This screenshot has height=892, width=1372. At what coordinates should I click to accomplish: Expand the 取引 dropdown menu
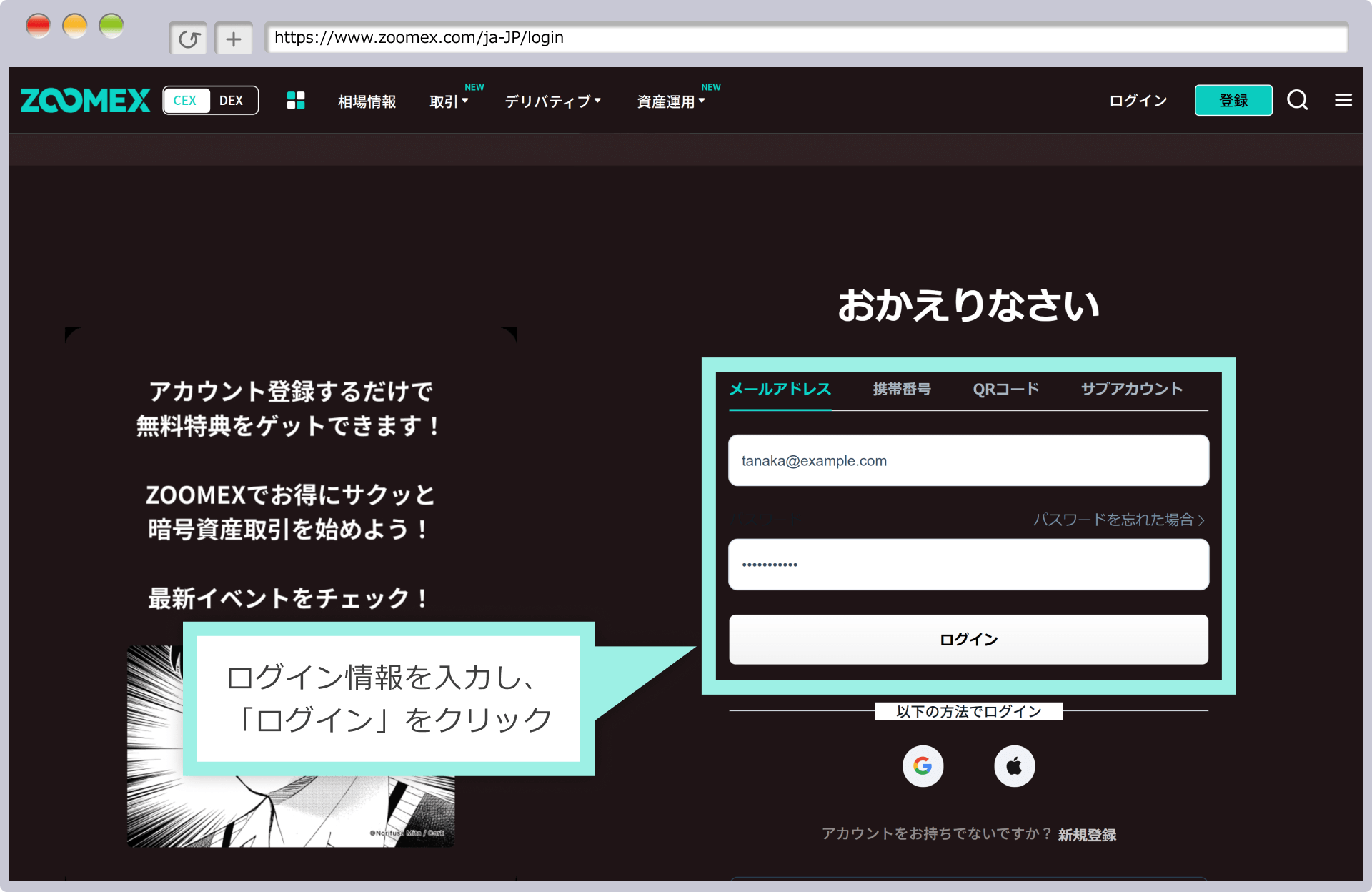449,101
